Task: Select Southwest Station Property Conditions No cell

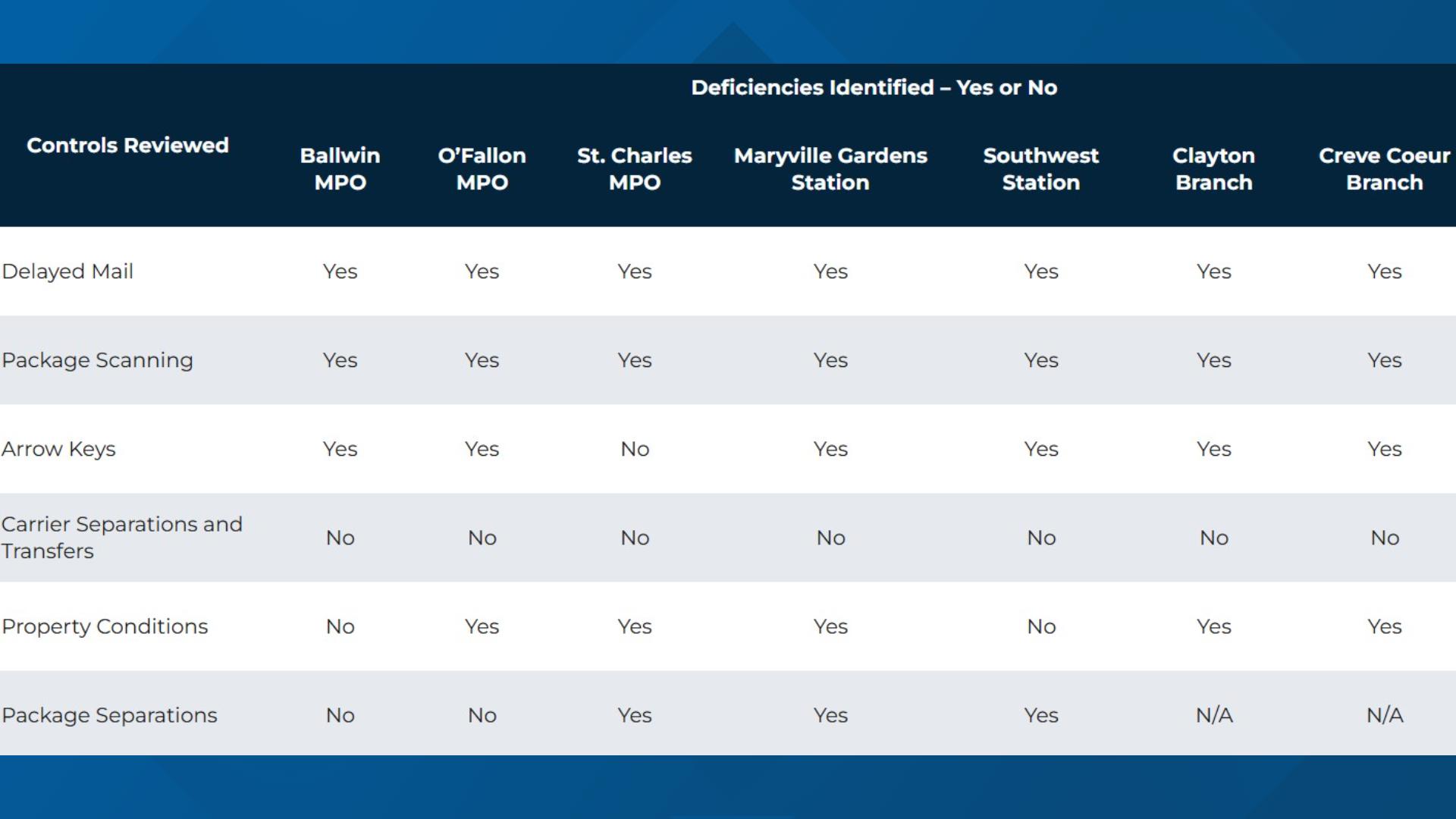Action: [1041, 626]
